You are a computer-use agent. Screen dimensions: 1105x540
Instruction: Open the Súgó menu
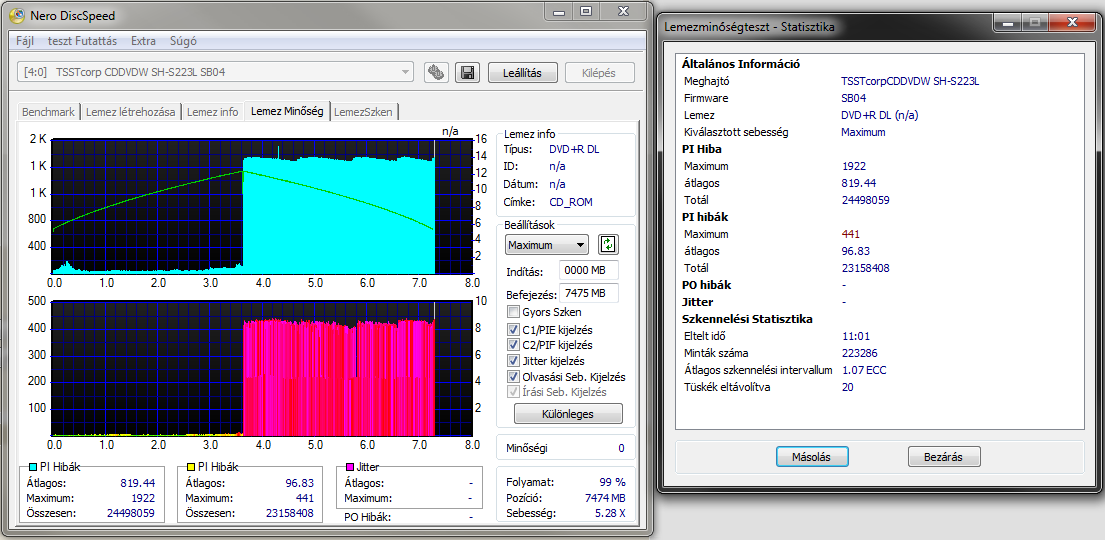click(183, 41)
